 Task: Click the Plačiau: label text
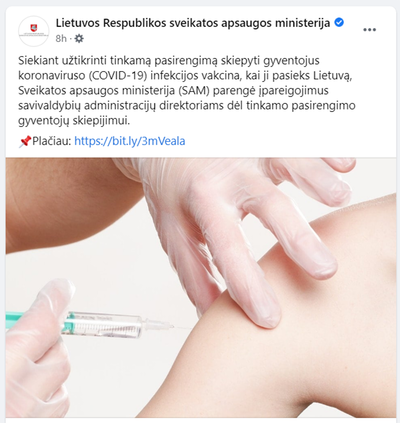point(52,141)
